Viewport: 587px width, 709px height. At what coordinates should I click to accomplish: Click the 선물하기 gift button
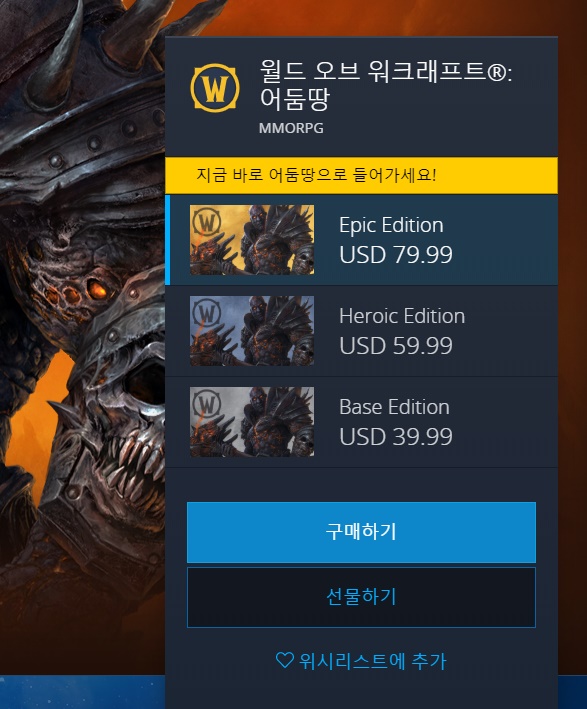click(361, 597)
